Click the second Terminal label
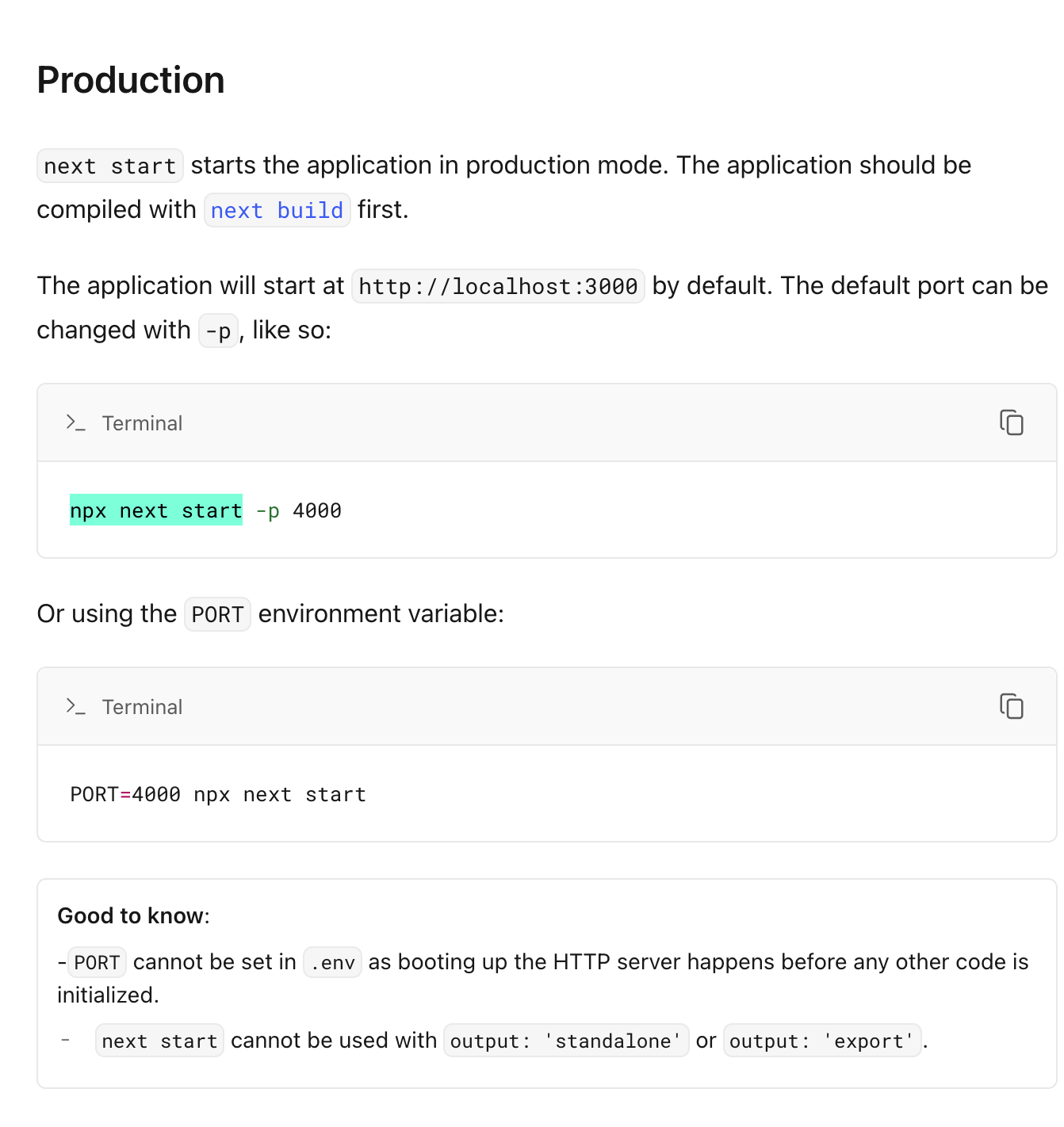Image resolution: width=1064 pixels, height=1127 pixels. pyautogui.click(x=143, y=707)
